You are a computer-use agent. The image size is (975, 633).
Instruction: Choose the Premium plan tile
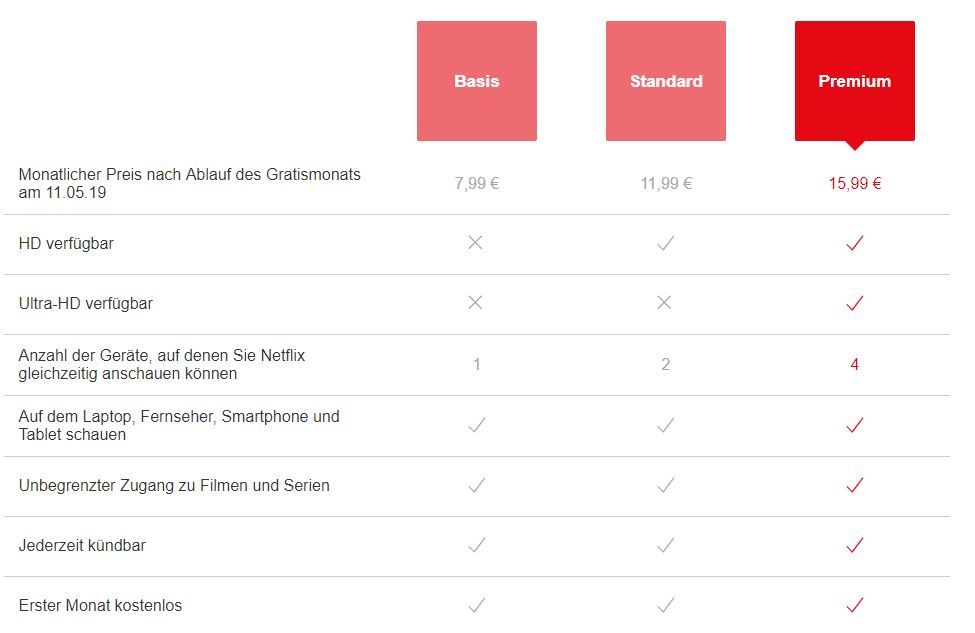pos(855,81)
